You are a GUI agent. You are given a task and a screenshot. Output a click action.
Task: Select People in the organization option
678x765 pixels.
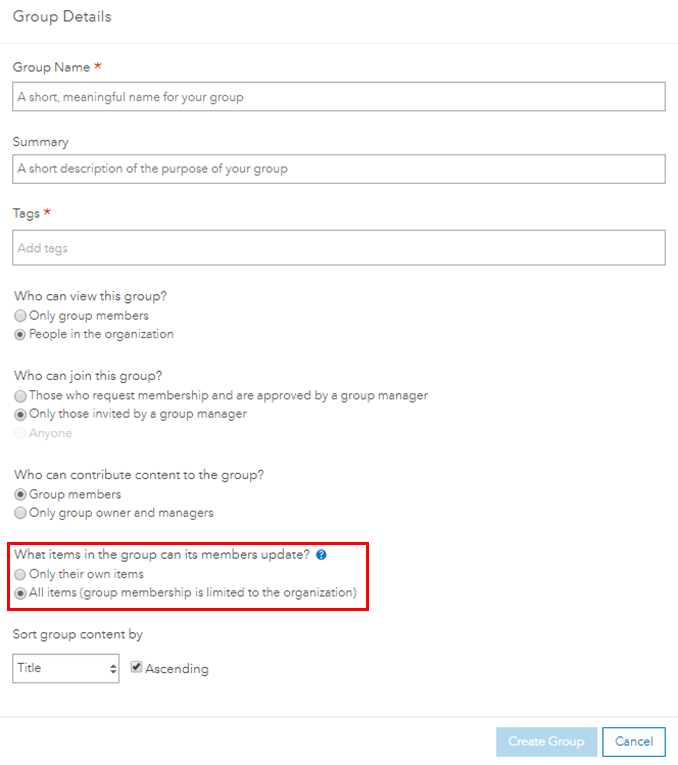pyautogui.click(x=20, y=335)
